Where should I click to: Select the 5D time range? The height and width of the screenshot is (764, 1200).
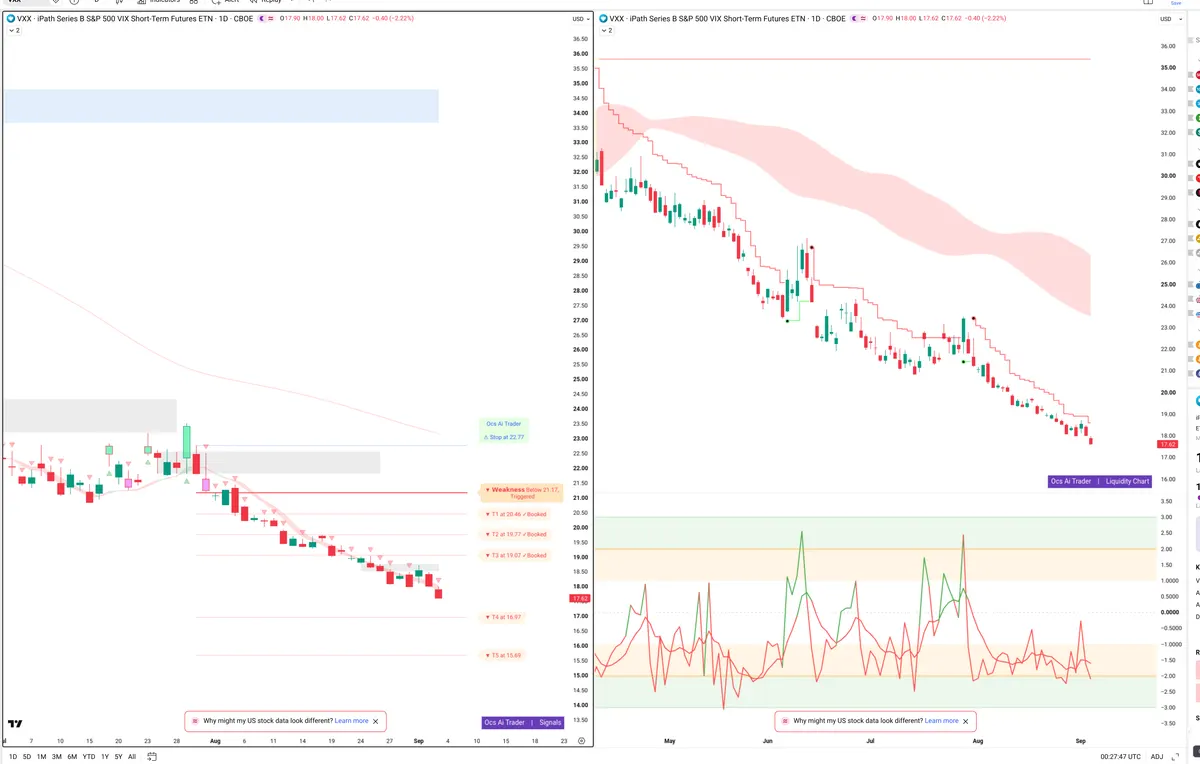pyautogui.click(x=27, y=757)
